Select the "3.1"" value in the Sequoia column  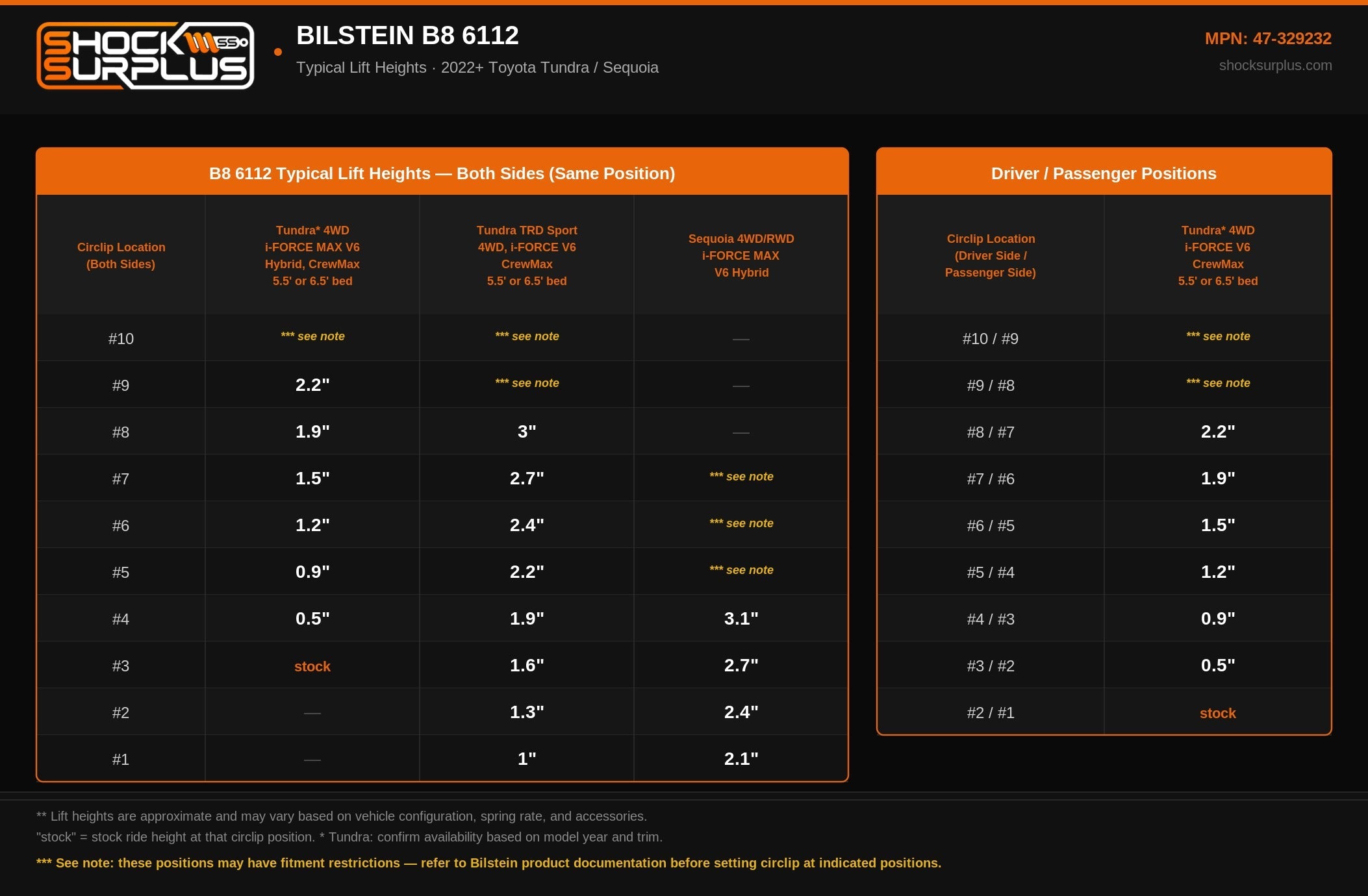(x=741, y=619)
